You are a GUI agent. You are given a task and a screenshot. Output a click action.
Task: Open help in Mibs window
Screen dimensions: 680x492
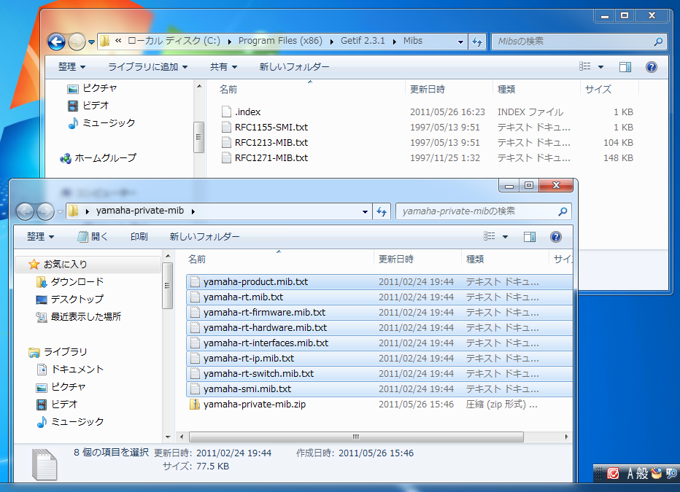tap(651, 67)
